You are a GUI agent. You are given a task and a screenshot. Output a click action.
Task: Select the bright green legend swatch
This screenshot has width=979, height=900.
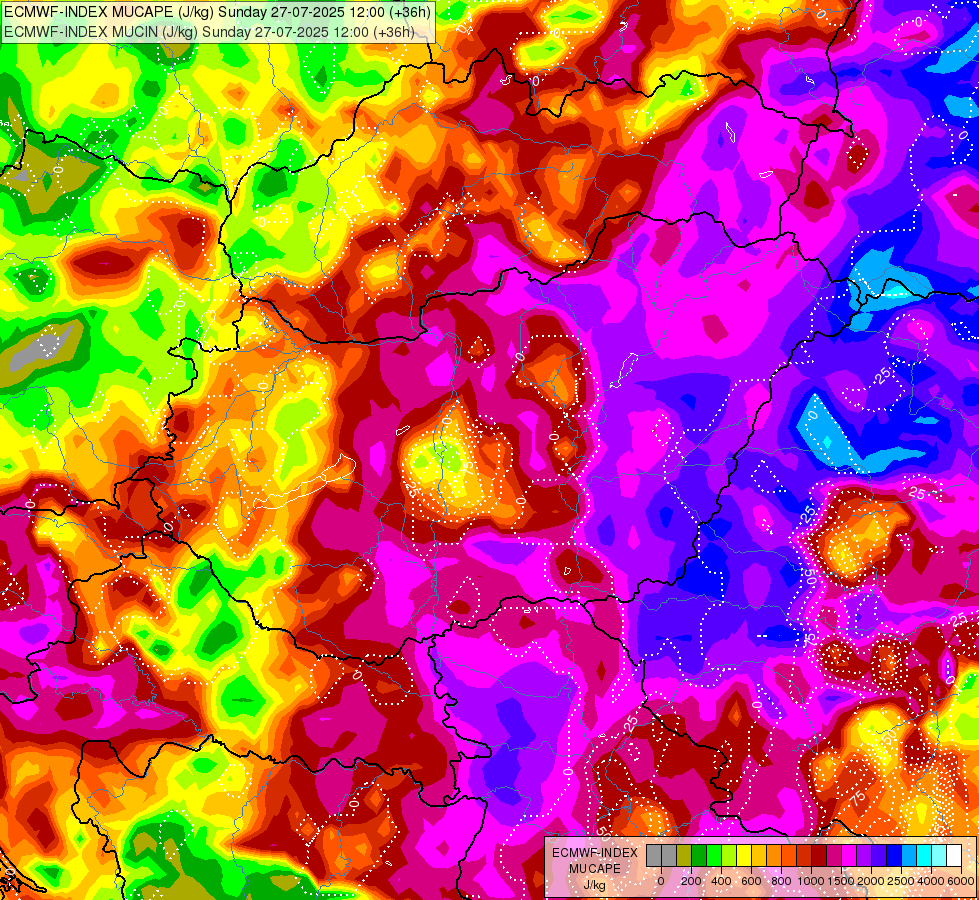point(714,856)
